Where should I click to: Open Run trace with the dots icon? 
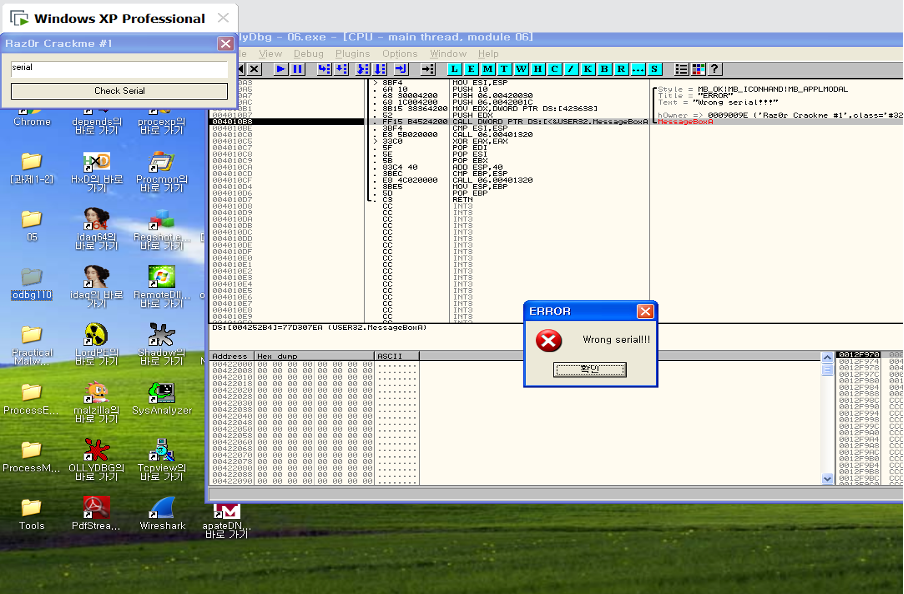coord(638,69)
